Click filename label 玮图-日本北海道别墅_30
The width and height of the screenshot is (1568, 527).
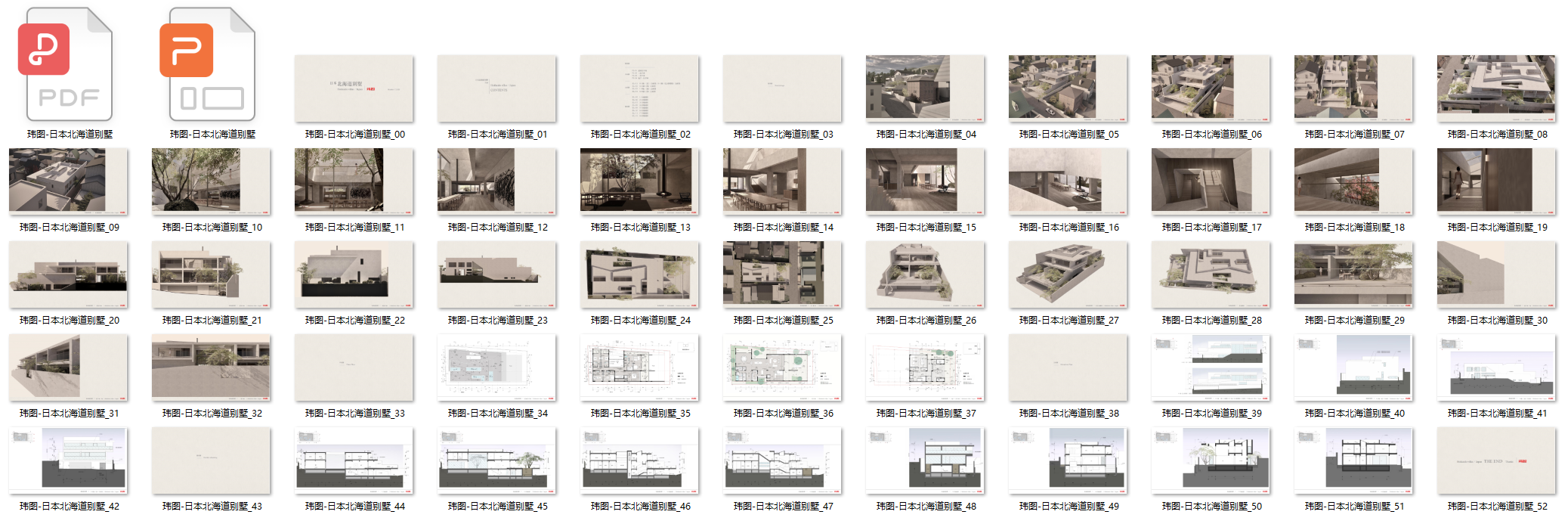click(x=1497, y=321)
